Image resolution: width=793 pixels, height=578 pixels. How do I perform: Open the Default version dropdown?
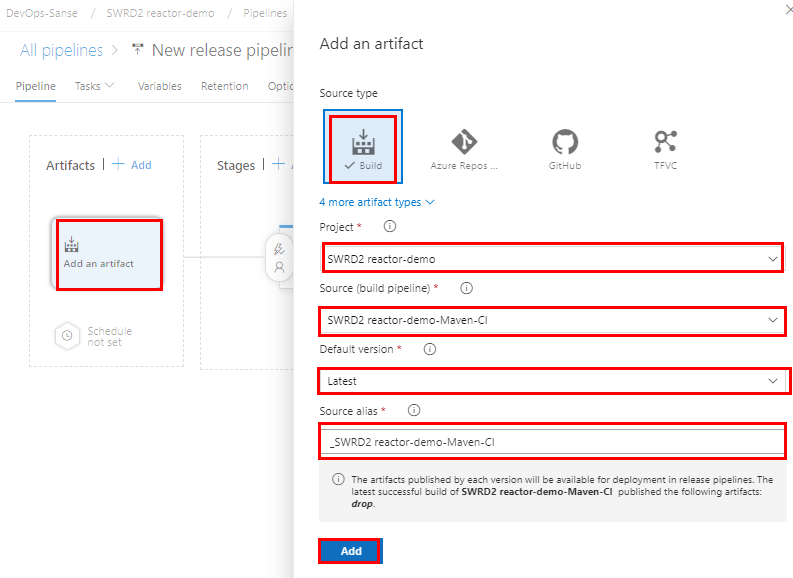coord(552,381)
